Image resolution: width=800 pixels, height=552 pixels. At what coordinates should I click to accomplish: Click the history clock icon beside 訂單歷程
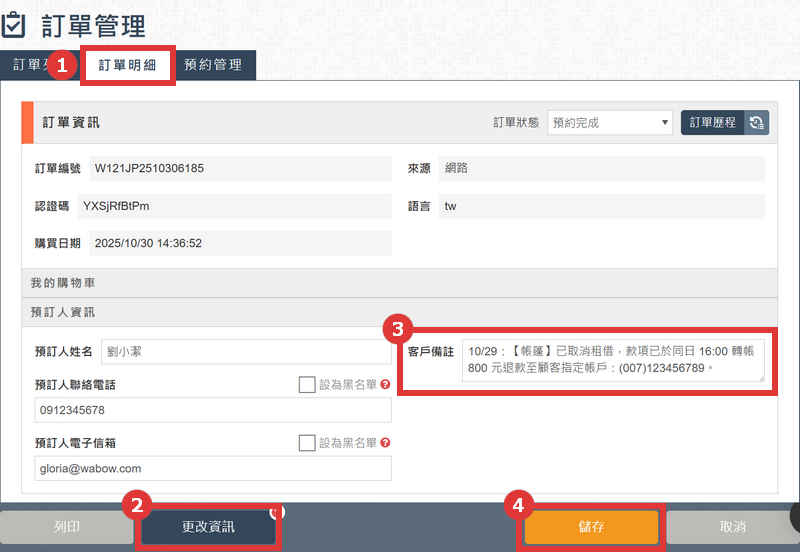coord(757,123)
